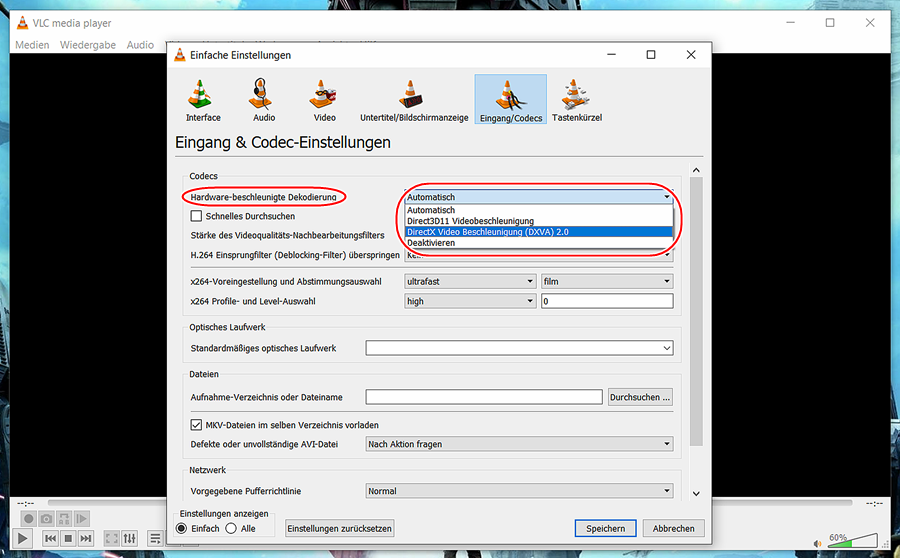Uncheck MKV-Dateien im selben Verzeichnis vorladen
This screenshot has width=900, height=558.
point(196,425)
